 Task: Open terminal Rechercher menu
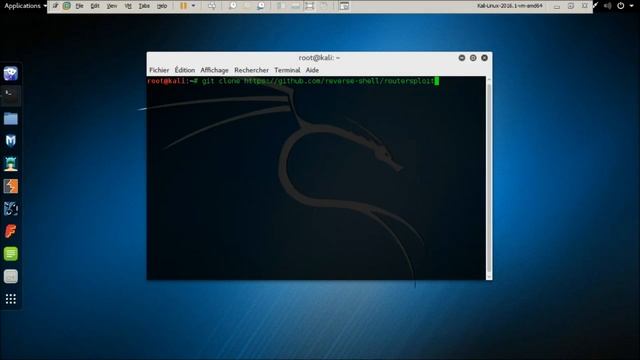(251, 70)
